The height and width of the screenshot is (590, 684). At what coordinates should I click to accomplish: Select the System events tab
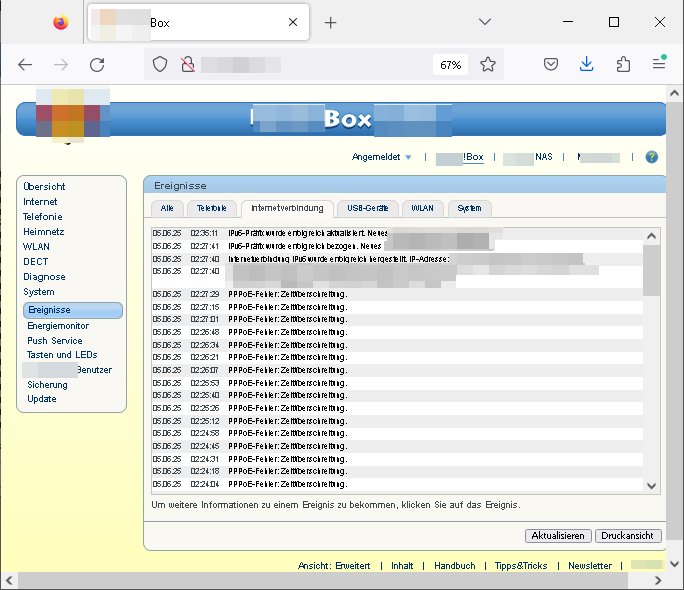pyautogui.click(x=469, y=208)
